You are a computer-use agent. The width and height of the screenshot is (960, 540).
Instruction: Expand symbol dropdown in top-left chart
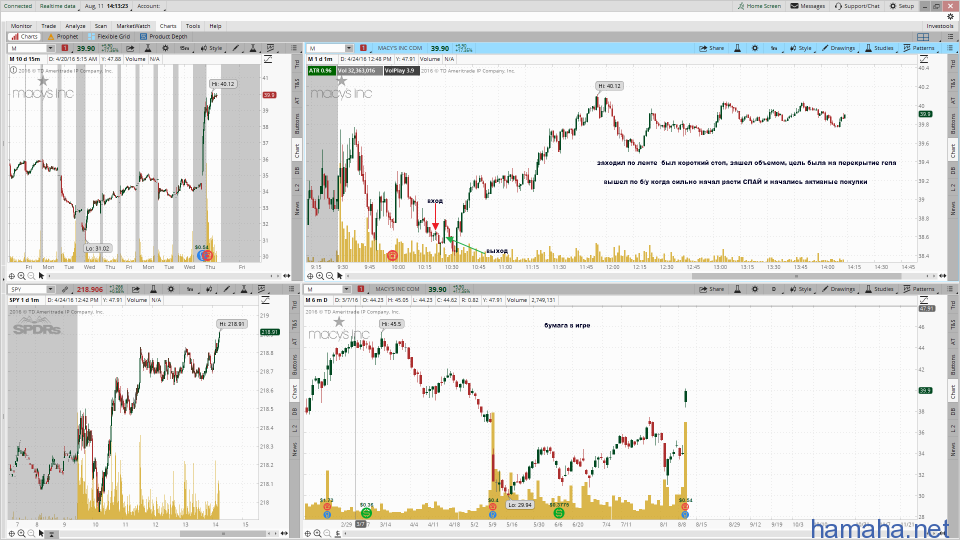[50, 48]
